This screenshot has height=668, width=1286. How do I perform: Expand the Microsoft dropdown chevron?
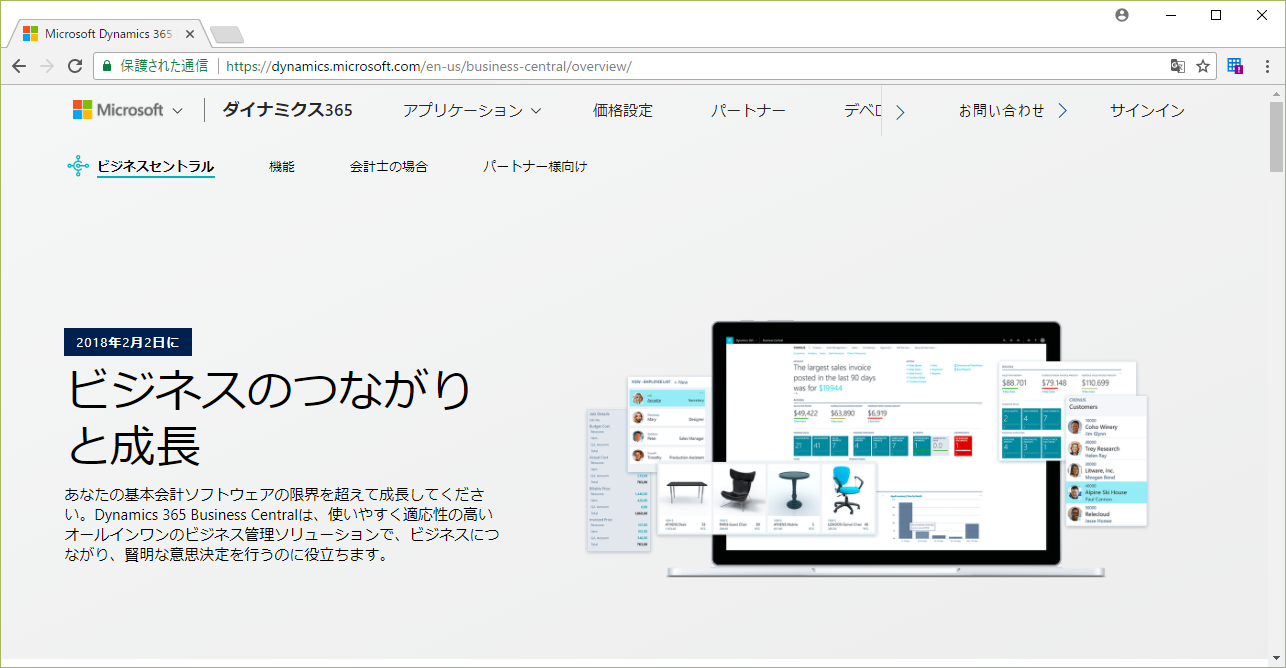coord(177,111)
